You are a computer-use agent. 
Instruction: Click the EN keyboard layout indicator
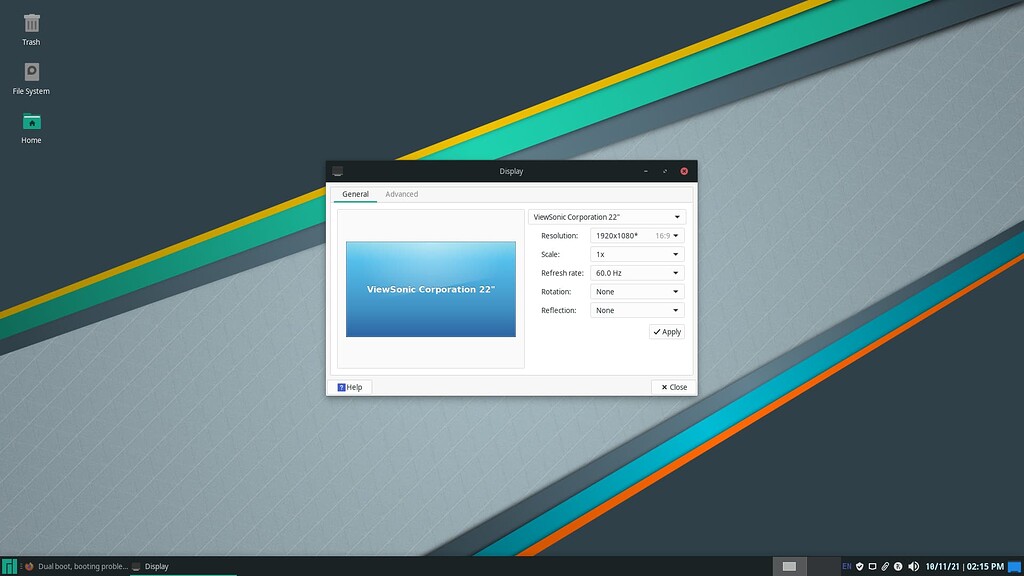pyautogui.click(x=846, y=566)
